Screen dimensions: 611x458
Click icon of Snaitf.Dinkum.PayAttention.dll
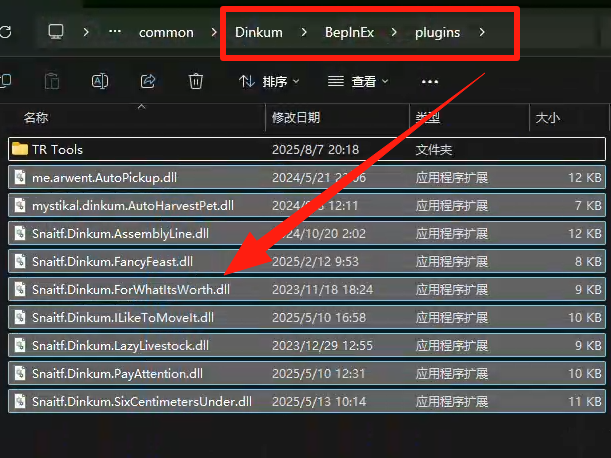pos(20,373)
